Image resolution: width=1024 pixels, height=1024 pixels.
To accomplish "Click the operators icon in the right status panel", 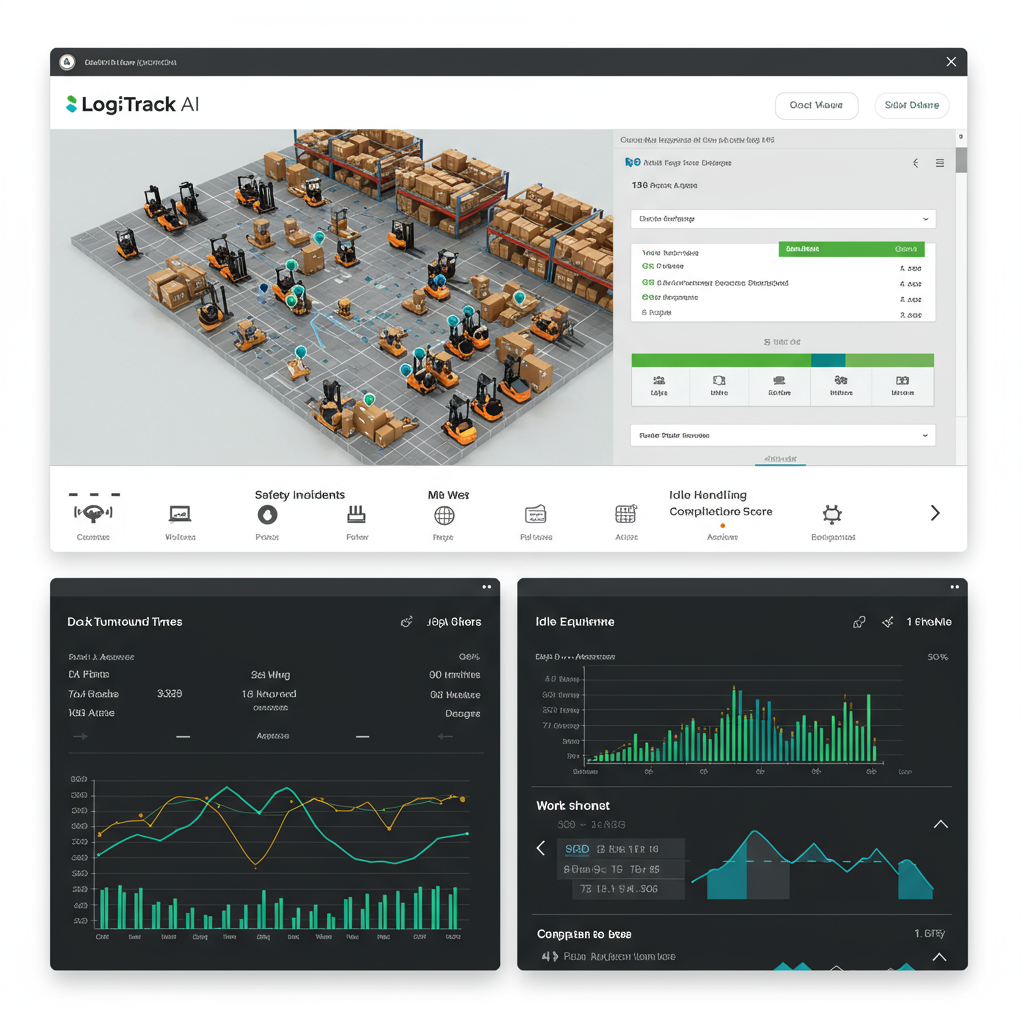I will point(660,386).
